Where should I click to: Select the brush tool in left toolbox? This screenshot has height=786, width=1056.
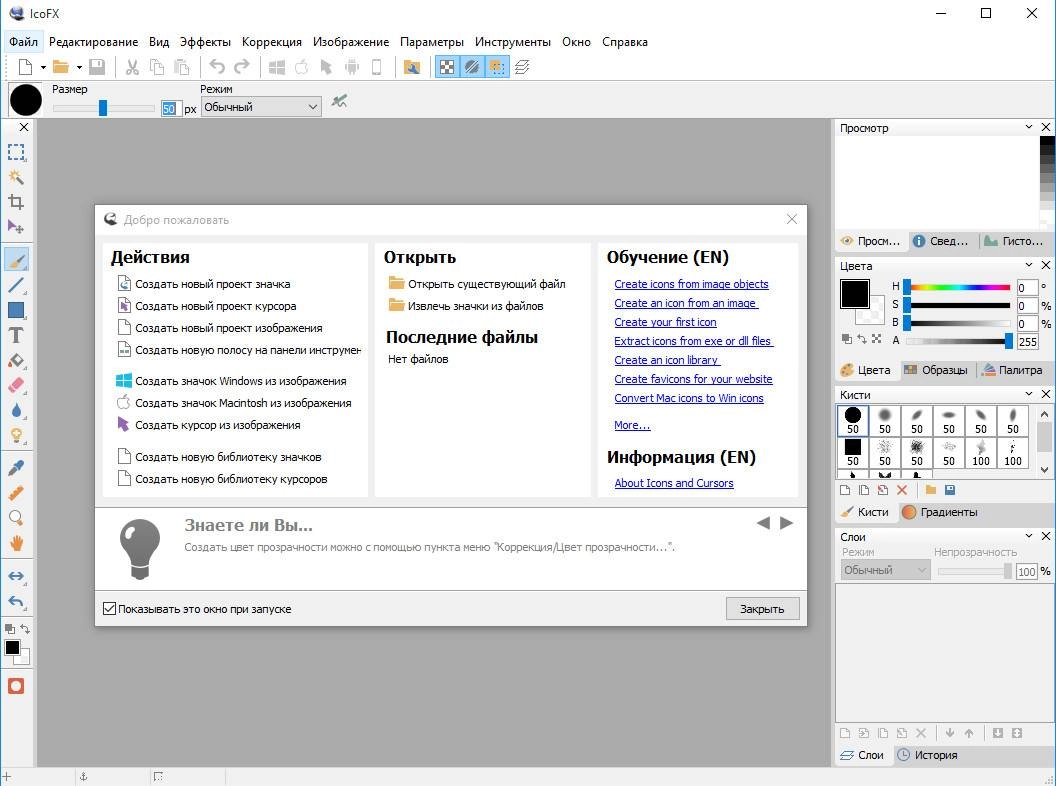16,260
